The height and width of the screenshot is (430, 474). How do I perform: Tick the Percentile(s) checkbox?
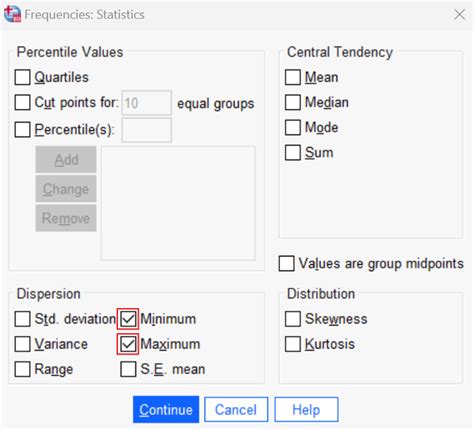point(22,129)
